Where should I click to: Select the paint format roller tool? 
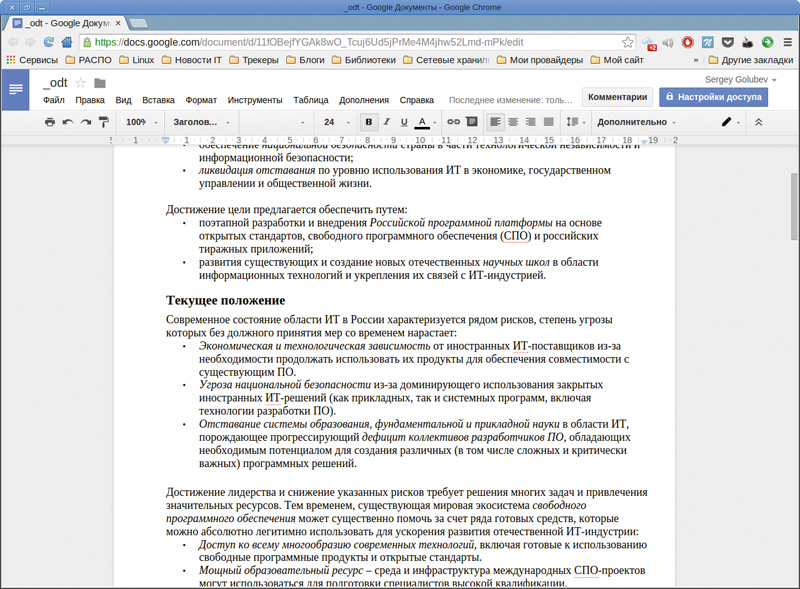pyautogui.click(x=102, y=122)
